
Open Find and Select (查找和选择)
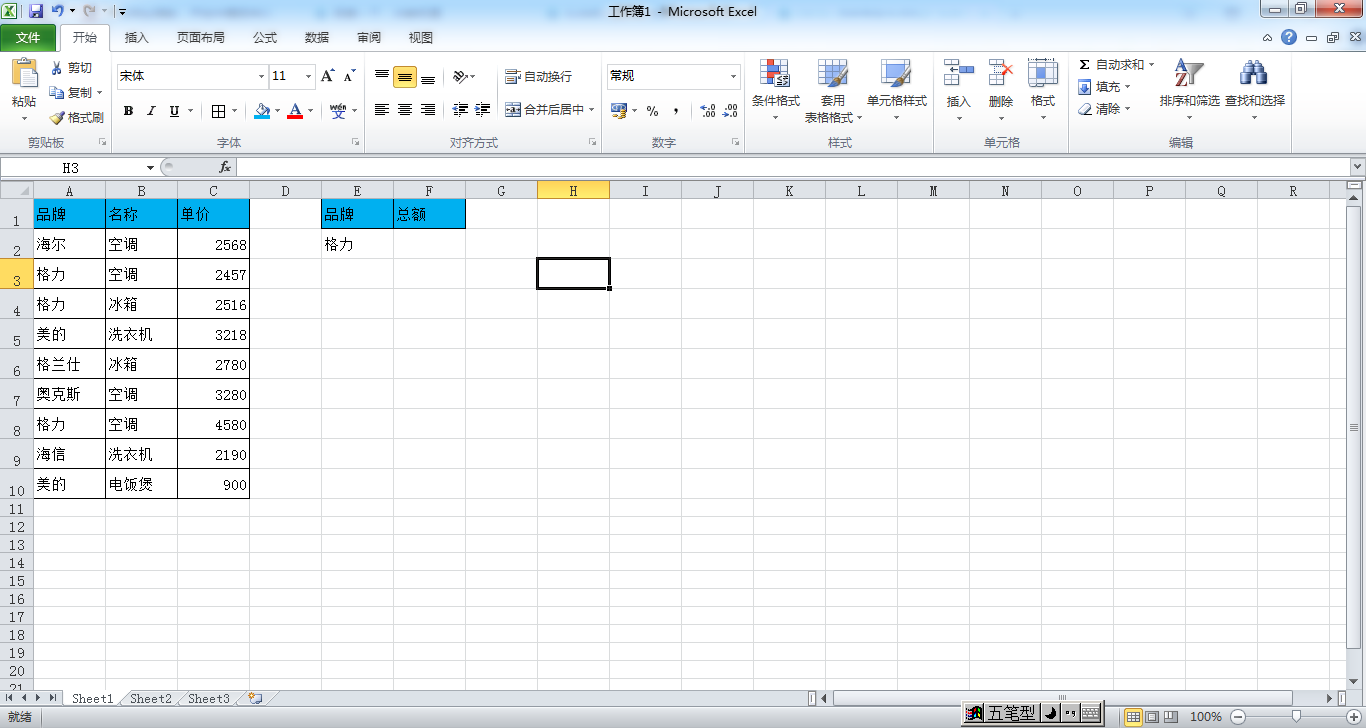[1254, 91]
